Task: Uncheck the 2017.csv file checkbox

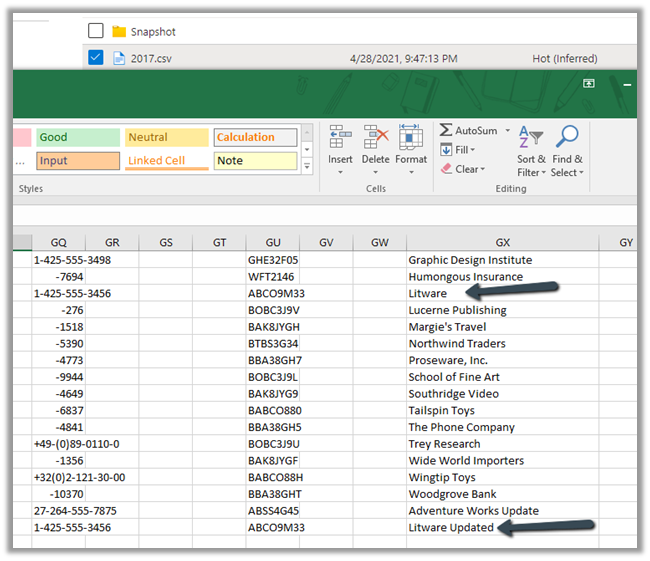Action: point(96,58)
